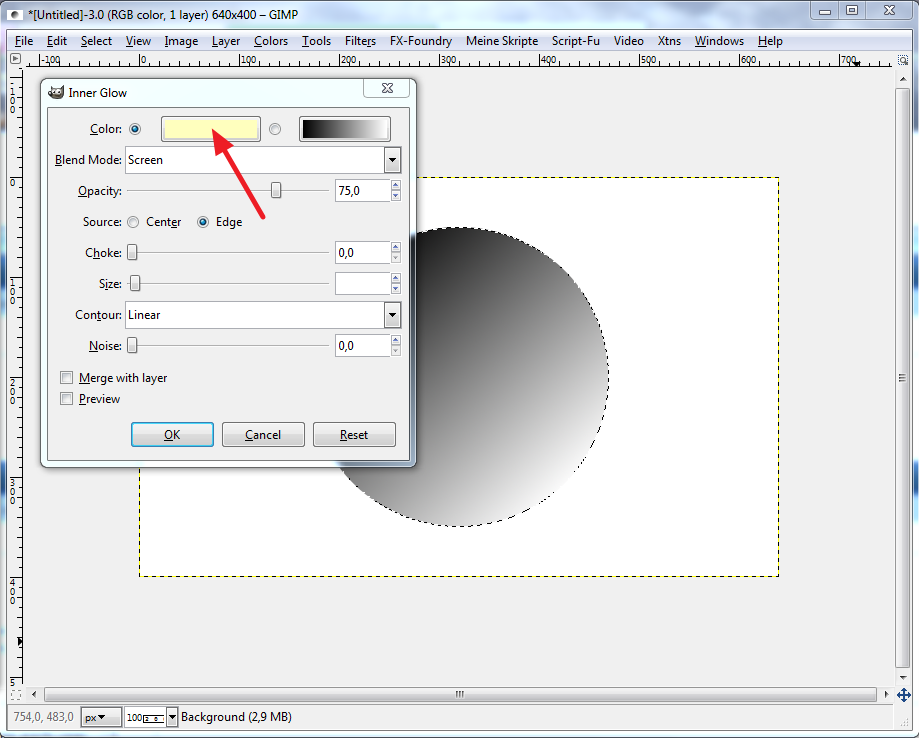
Task: Click vertical scrollbar up arrow
Action: point(903,79)
